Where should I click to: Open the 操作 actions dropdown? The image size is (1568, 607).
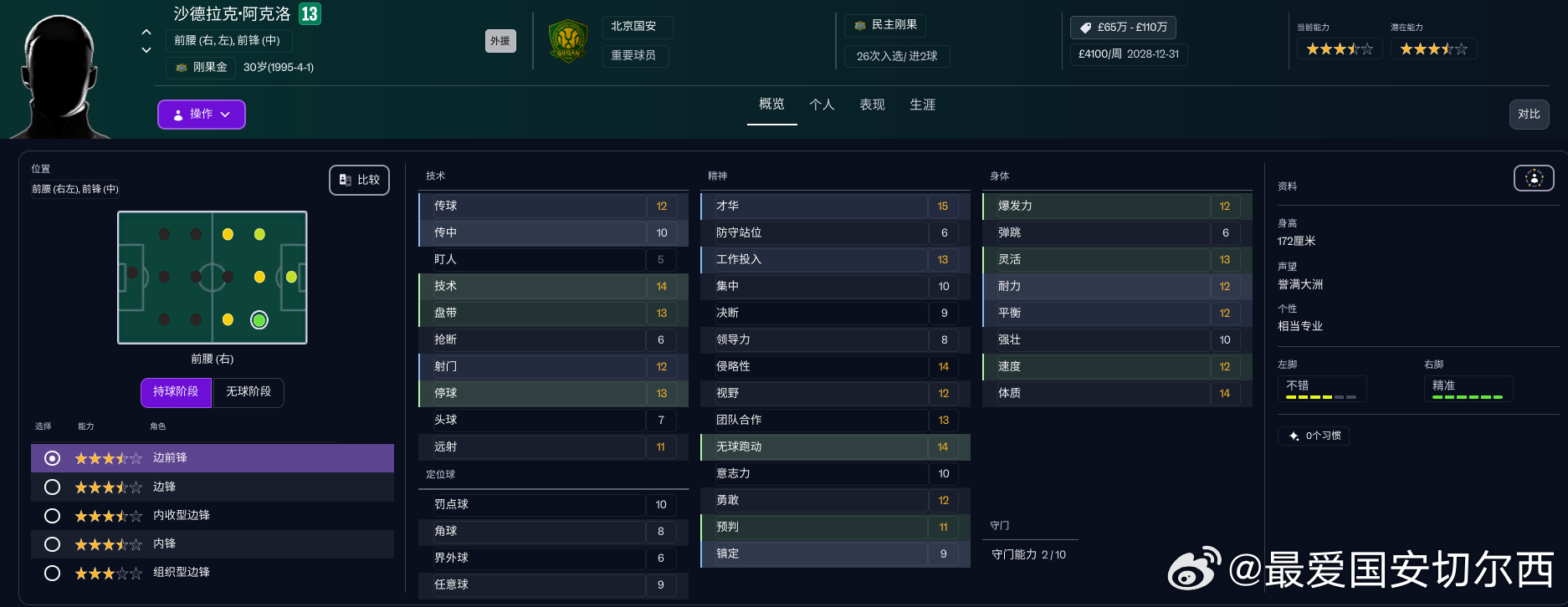click(202, 115)
